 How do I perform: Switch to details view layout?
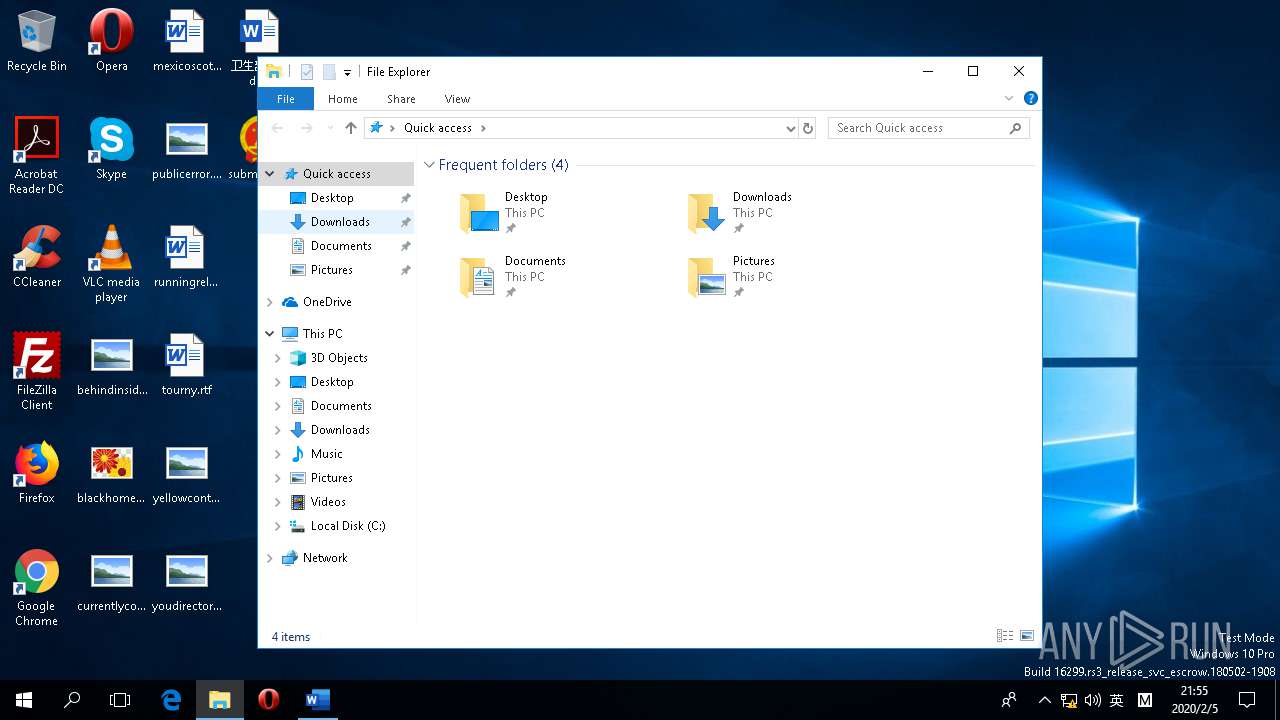point(1005,636)
